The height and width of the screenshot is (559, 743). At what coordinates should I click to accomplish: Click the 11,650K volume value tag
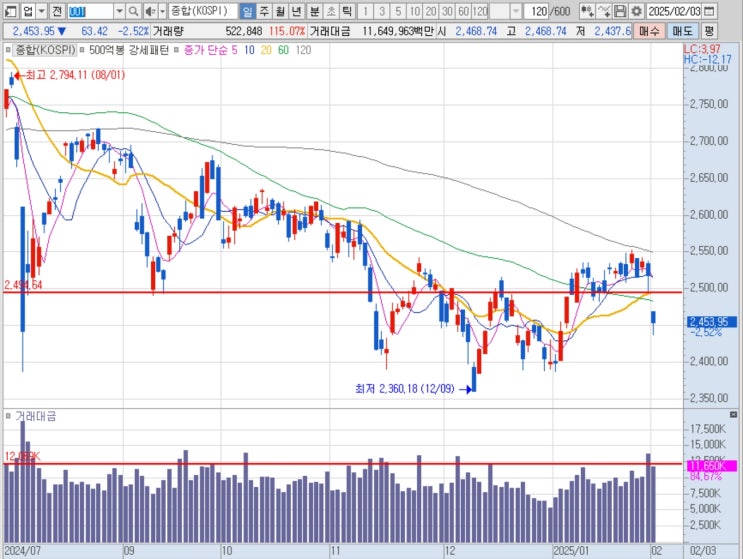point(712,466)
